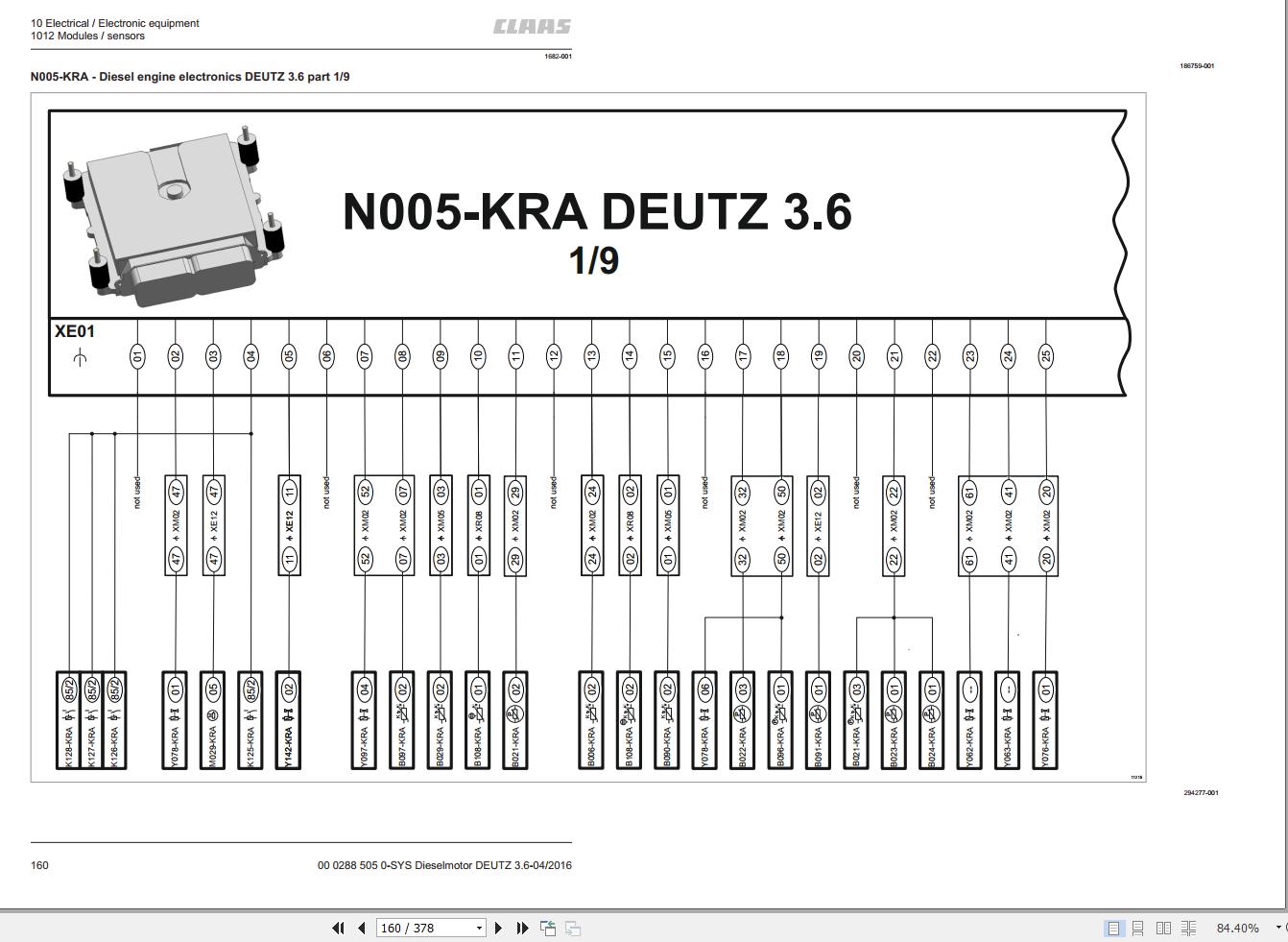Click component box B096-KRA

click(x=780, y=720)
